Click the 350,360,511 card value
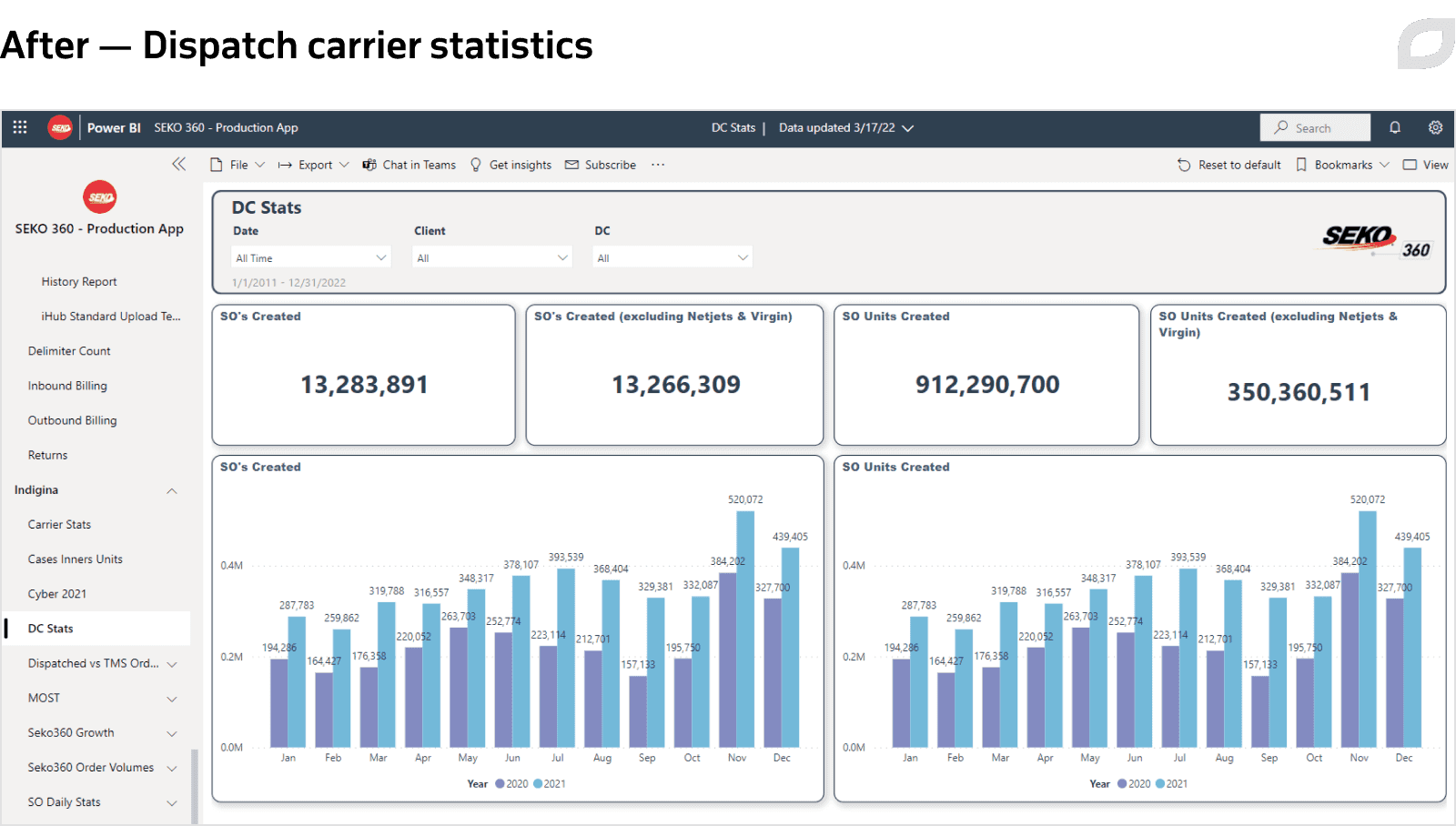Image resolution: width=1456 pixels, height=826 pixels. 1299,392
